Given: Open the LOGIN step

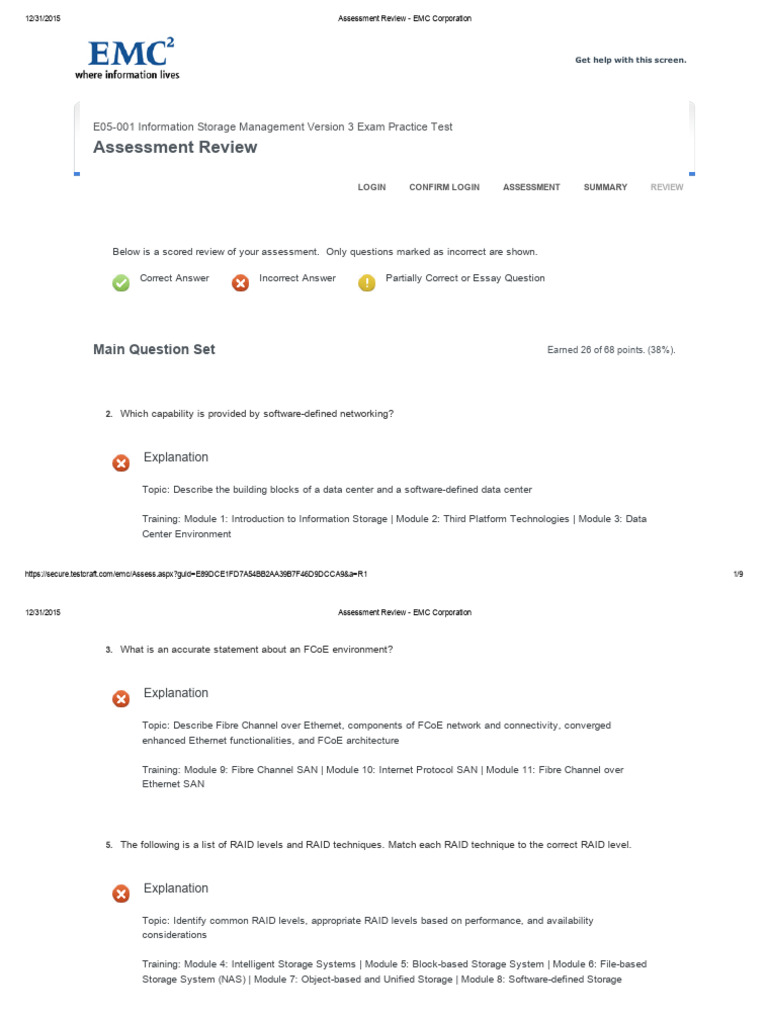Looking at the screenshot, I should click(372, 187).
